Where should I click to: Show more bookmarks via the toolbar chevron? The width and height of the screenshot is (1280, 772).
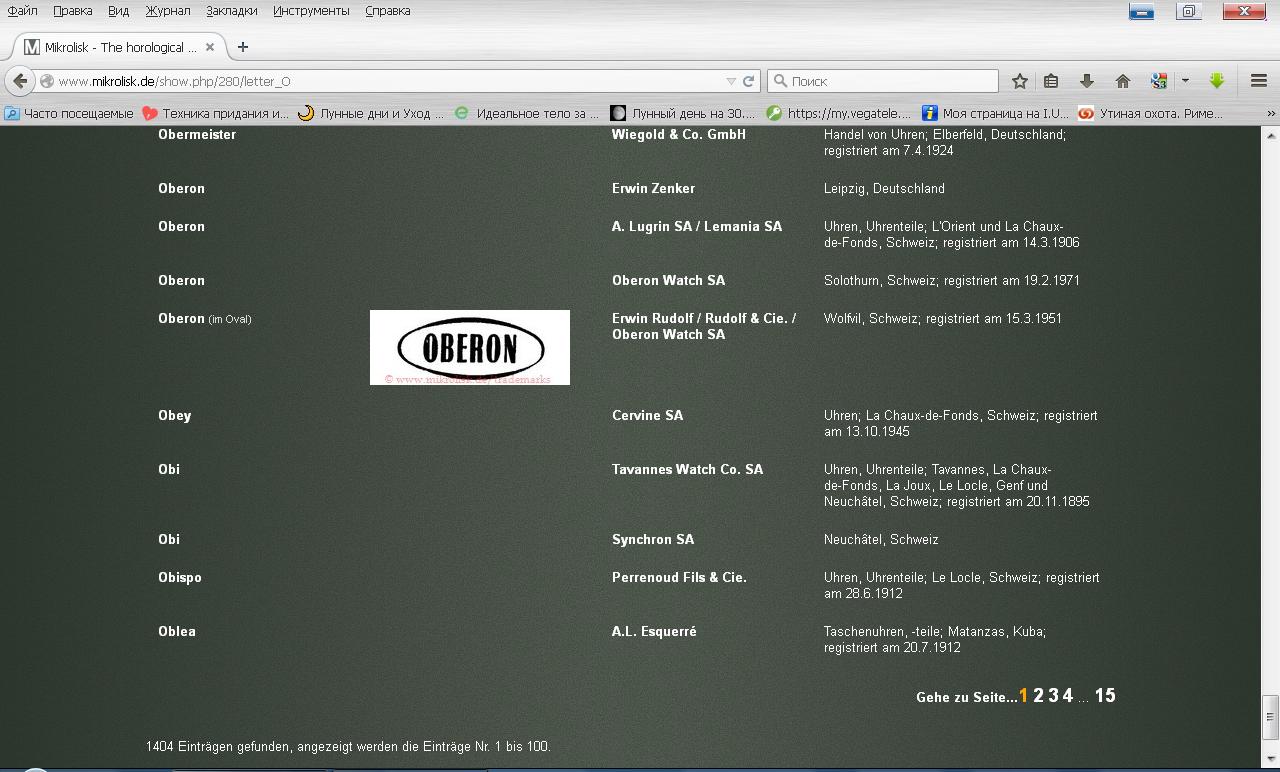1270,113
